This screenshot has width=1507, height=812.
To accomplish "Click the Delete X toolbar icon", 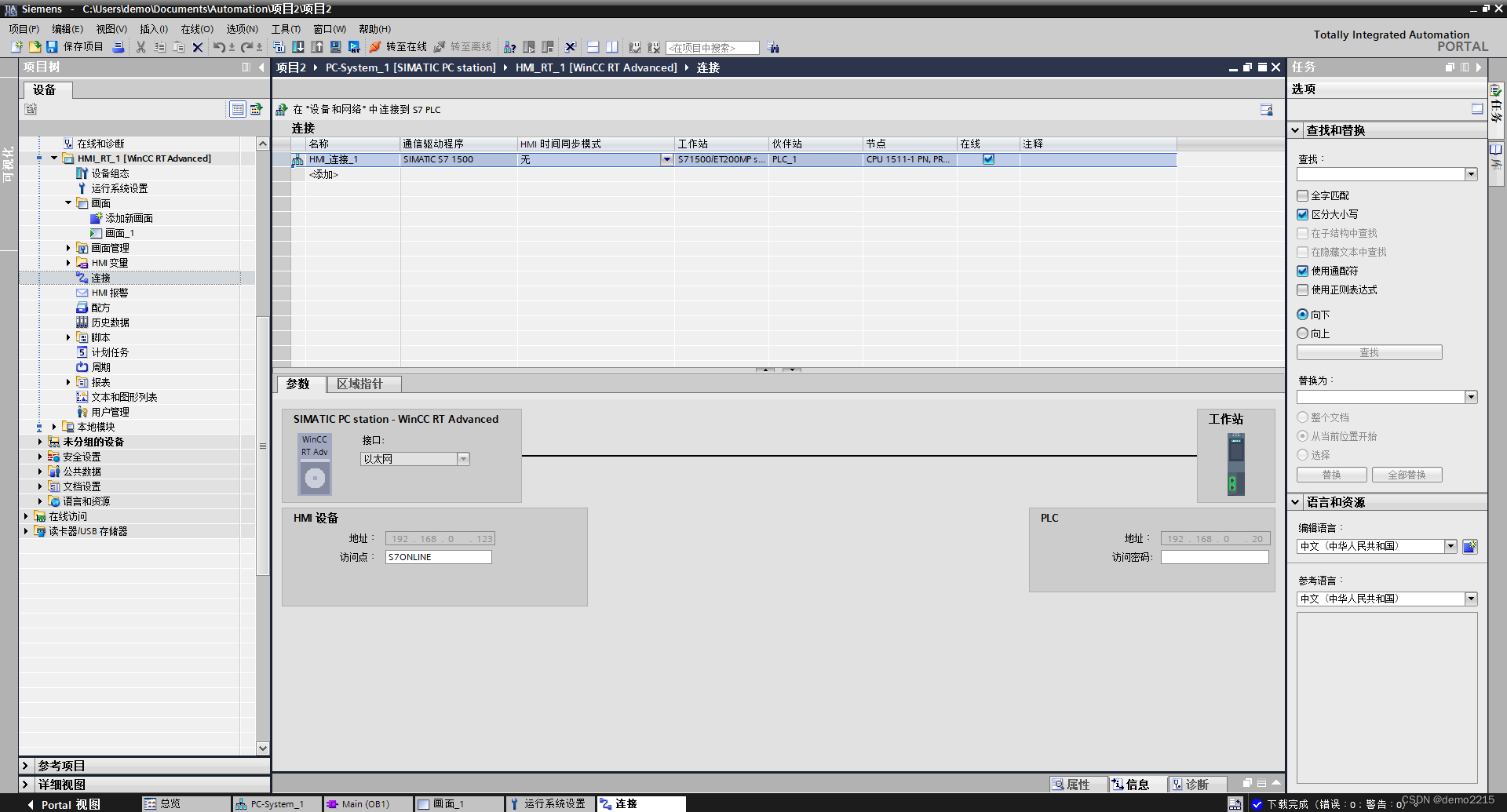I will coord(198,47).
